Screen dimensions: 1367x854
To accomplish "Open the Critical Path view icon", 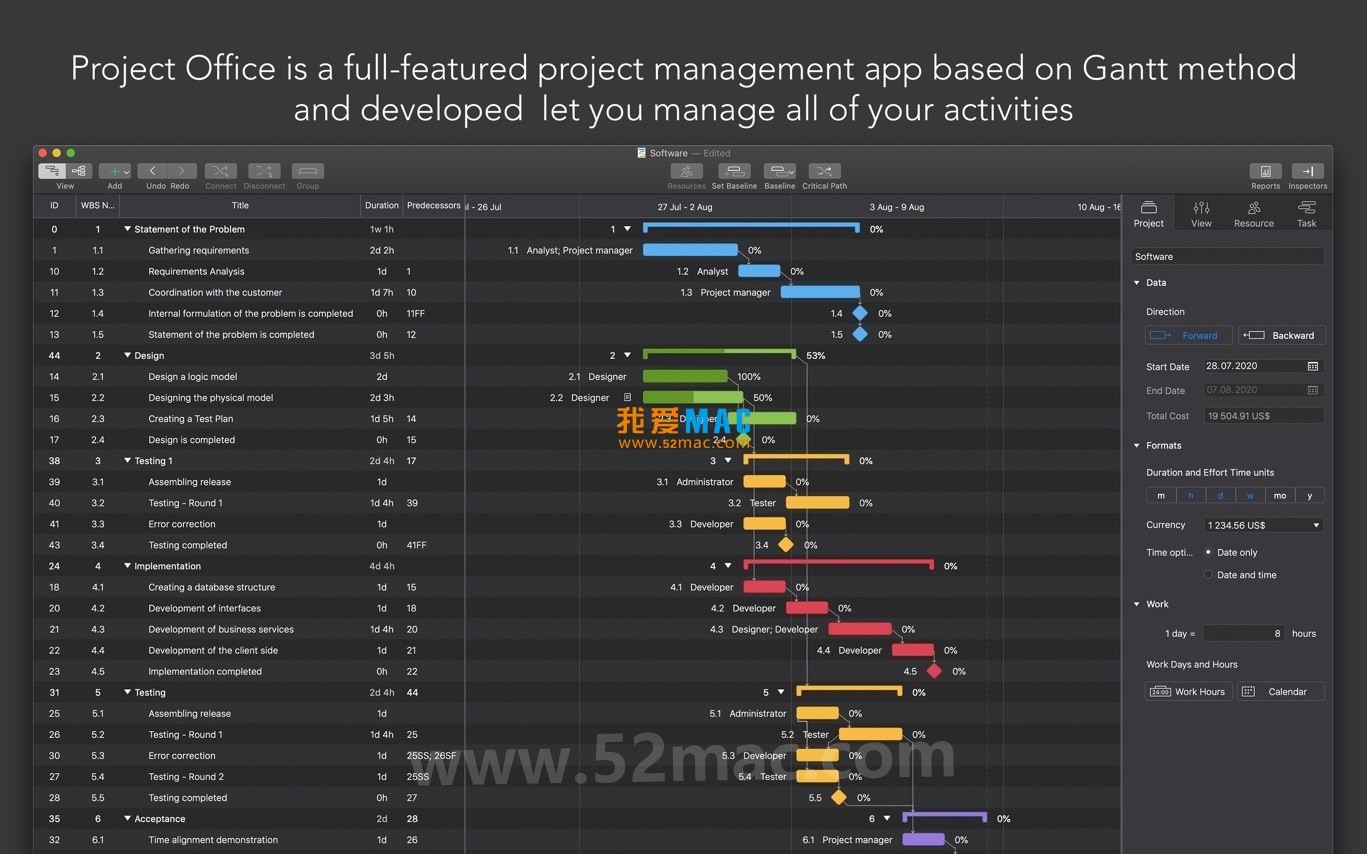I will pos(824,171).
